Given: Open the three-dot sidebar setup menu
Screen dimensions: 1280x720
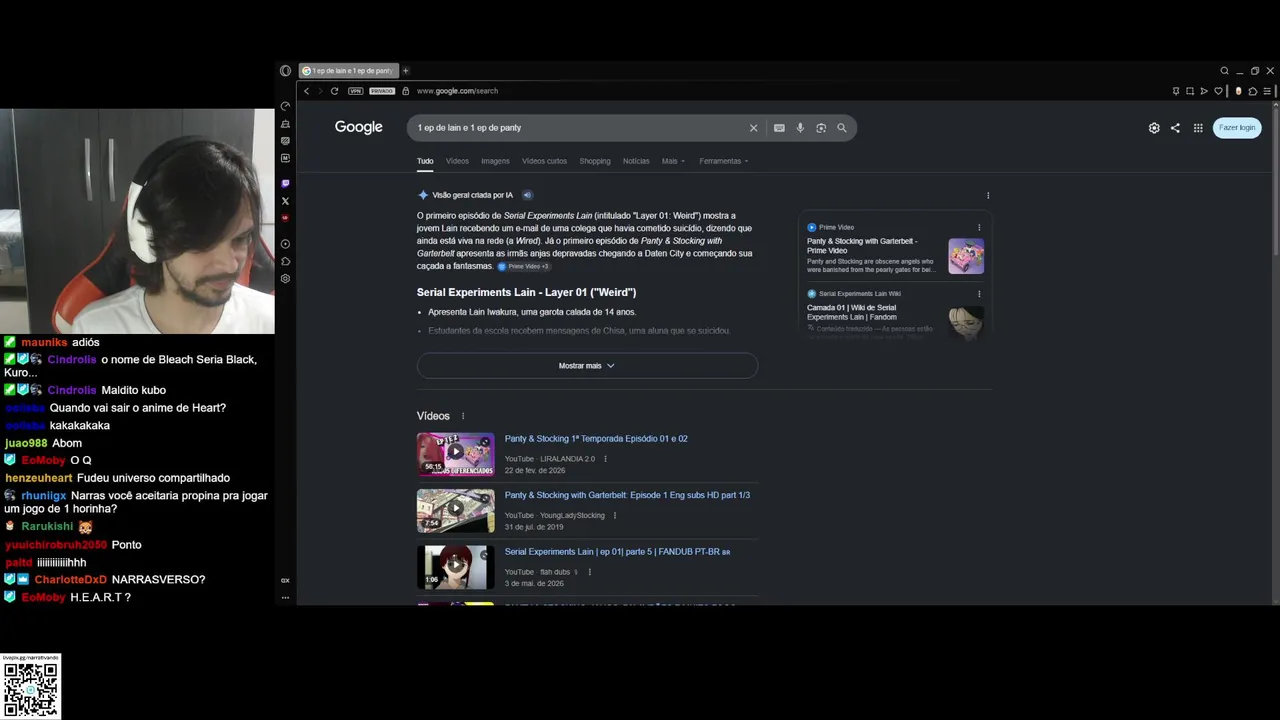Looking at the screenshot, I should 285,597.
